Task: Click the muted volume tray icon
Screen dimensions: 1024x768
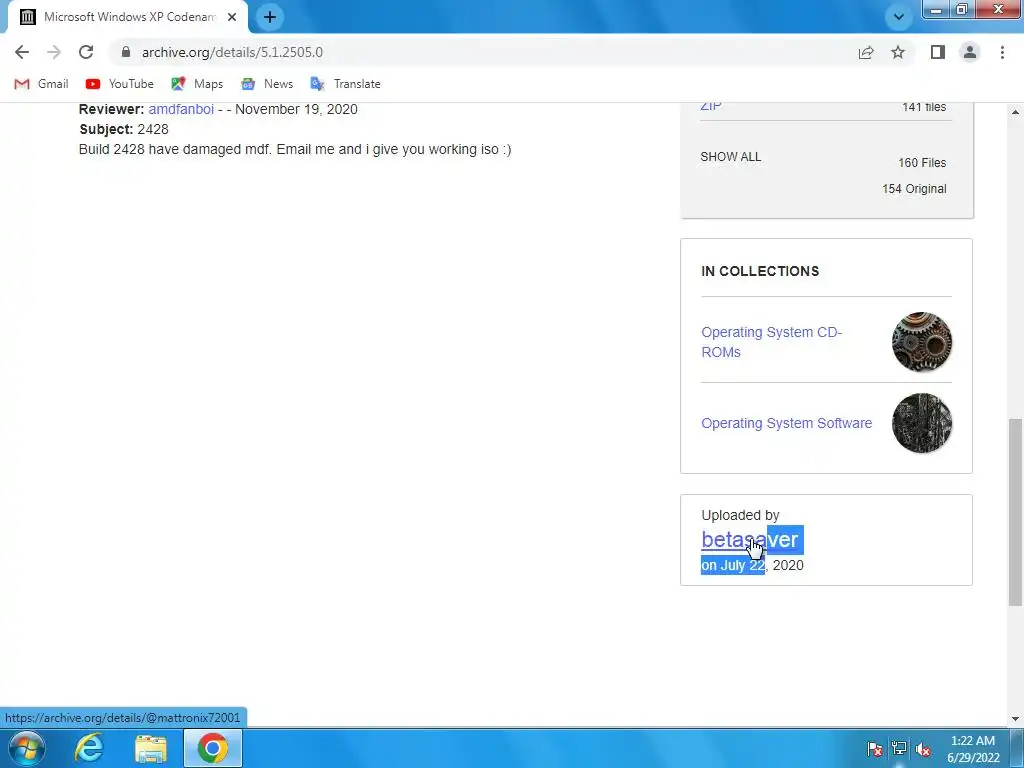Action: [923, 749]
